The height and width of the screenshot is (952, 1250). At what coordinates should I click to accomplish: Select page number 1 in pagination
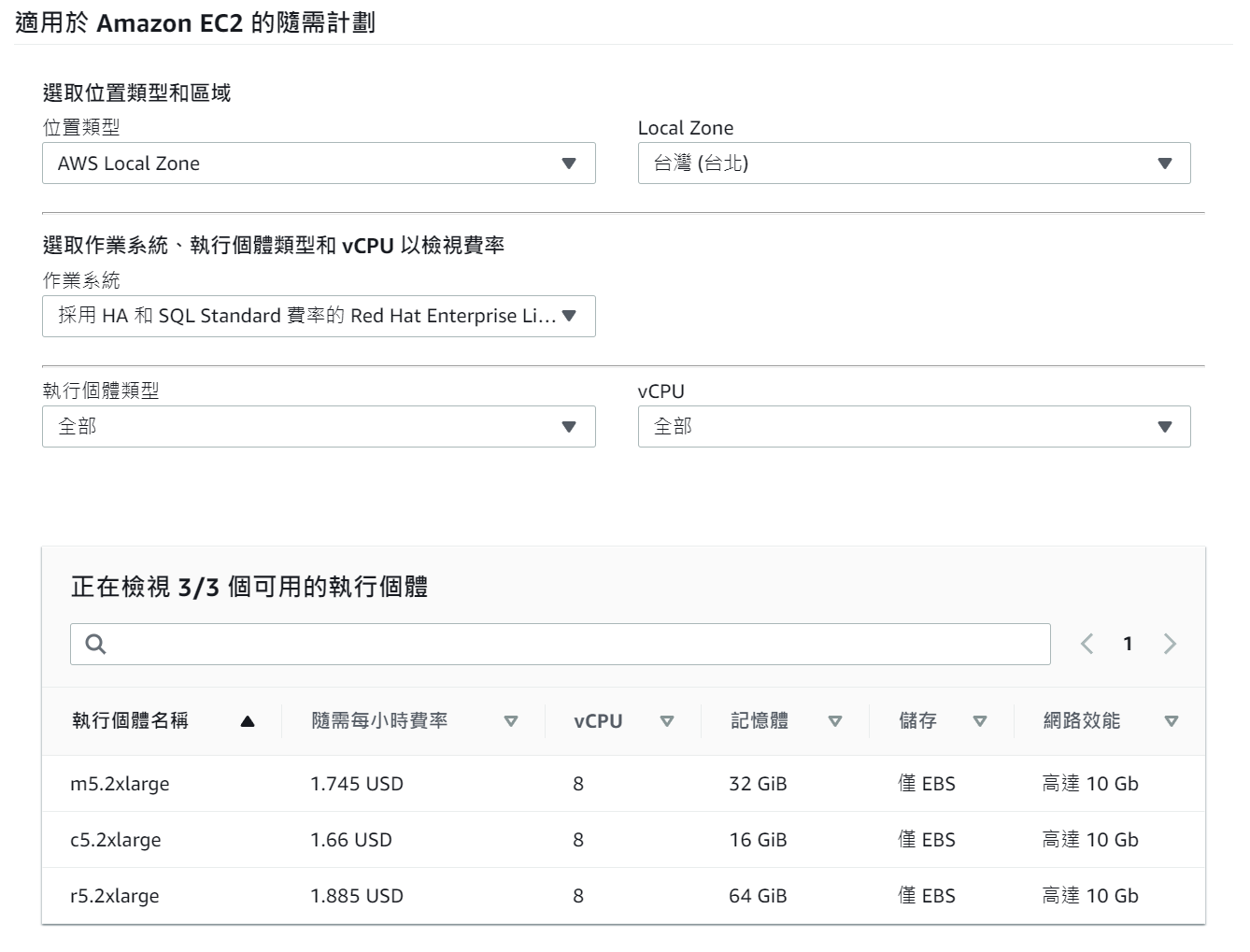(x=1128, y=644)
